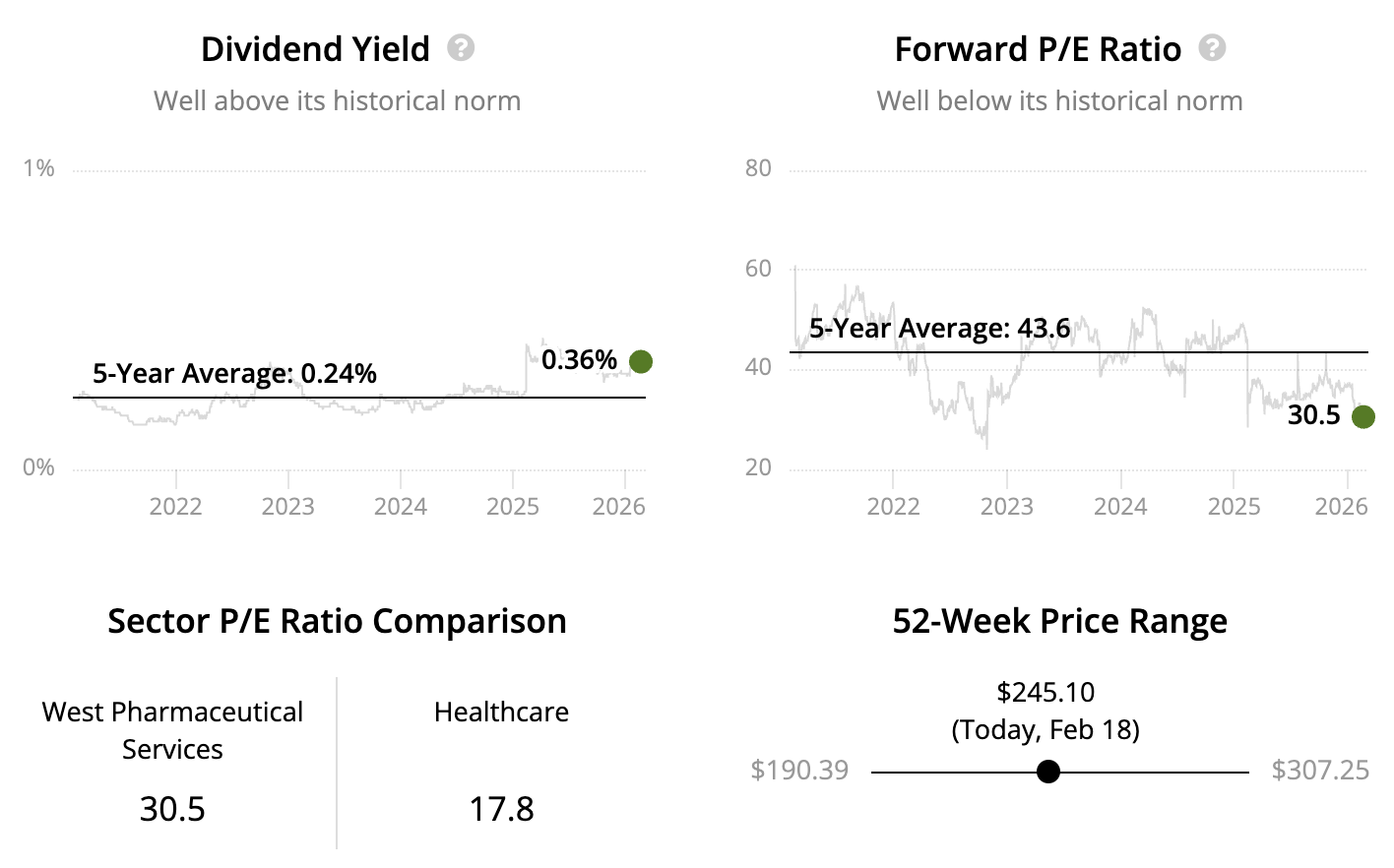
Task: Click the Forward P/E Ratio help icon
Action: (1212, 48)
